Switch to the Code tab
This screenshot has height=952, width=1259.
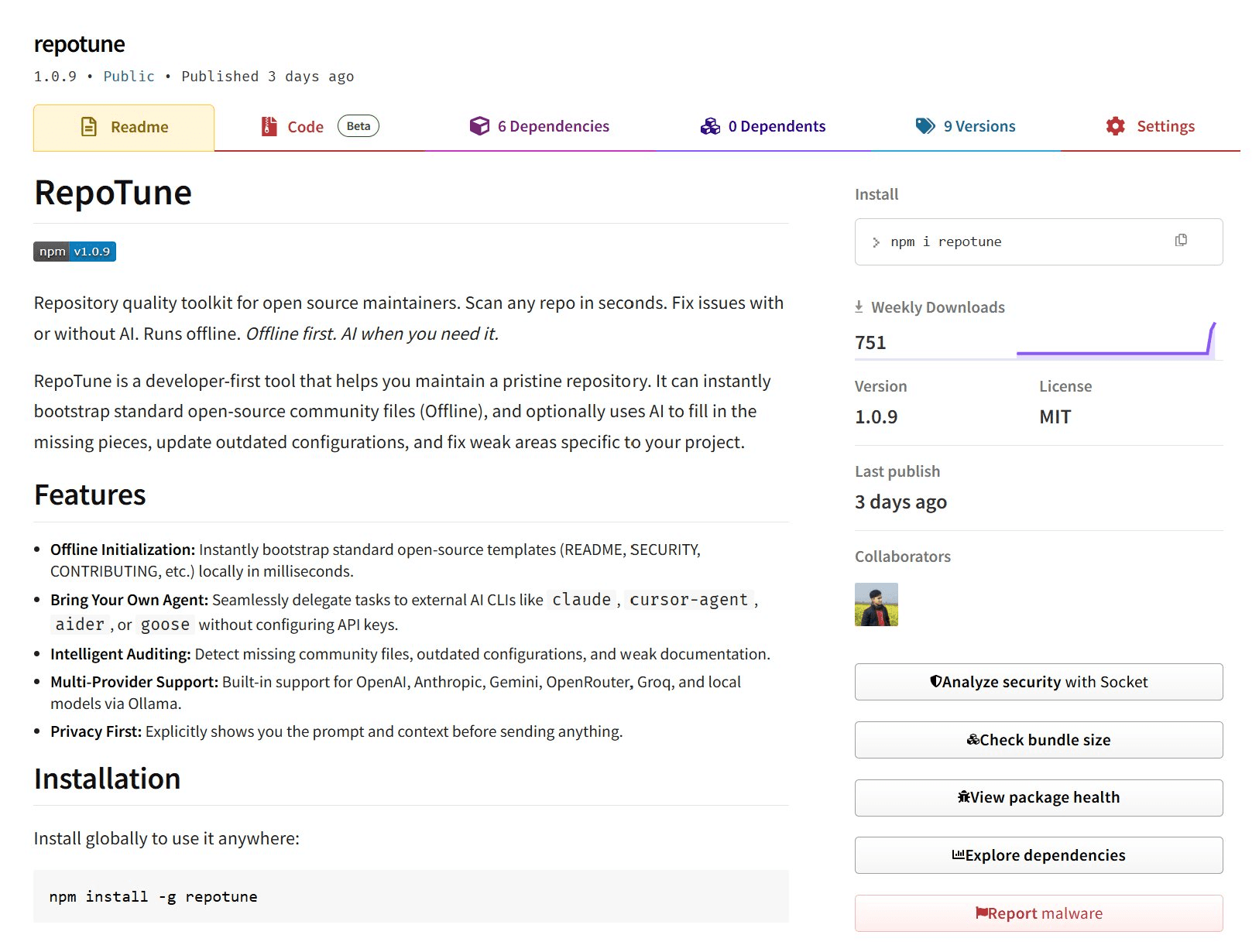320,127
